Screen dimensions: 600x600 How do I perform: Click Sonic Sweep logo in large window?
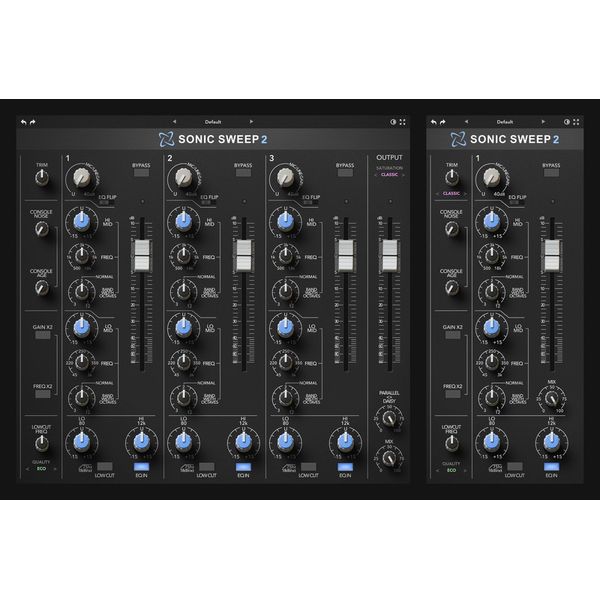coord(166,139)
